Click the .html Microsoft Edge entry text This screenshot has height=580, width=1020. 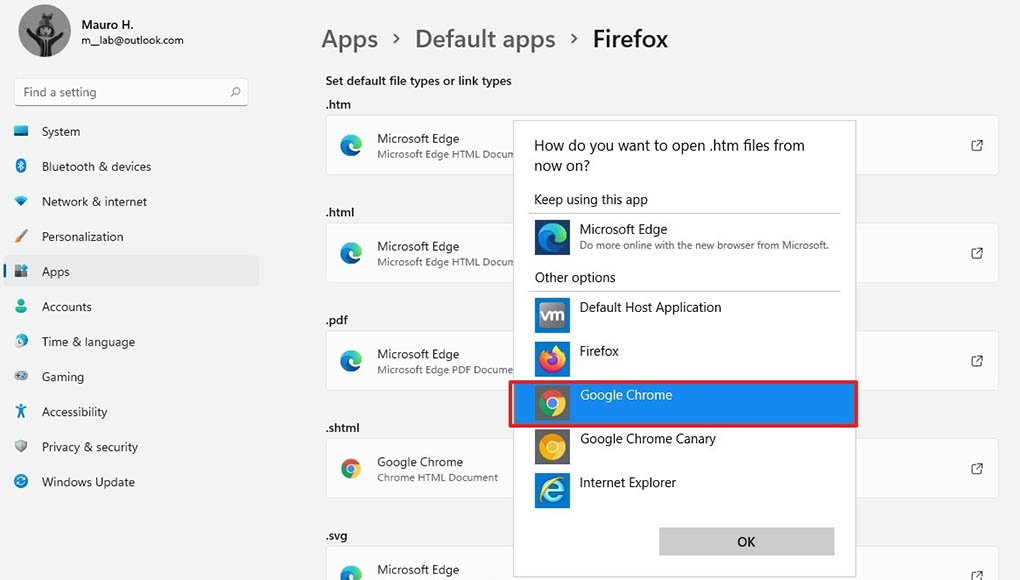click(x=418, y=246)
